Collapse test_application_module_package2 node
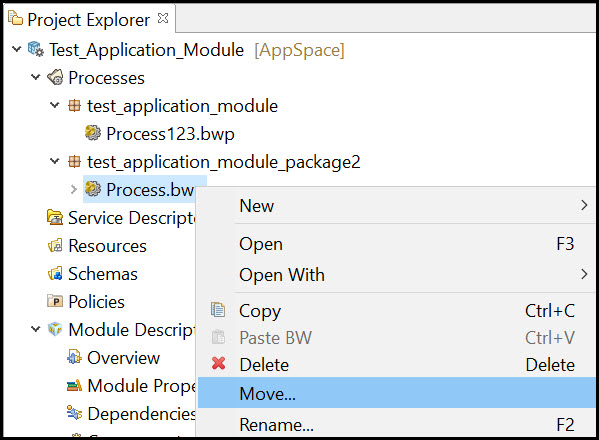Image resolution: width=599 pixels, height=440 pixels. pyautogui.click(x=55, y=161)
